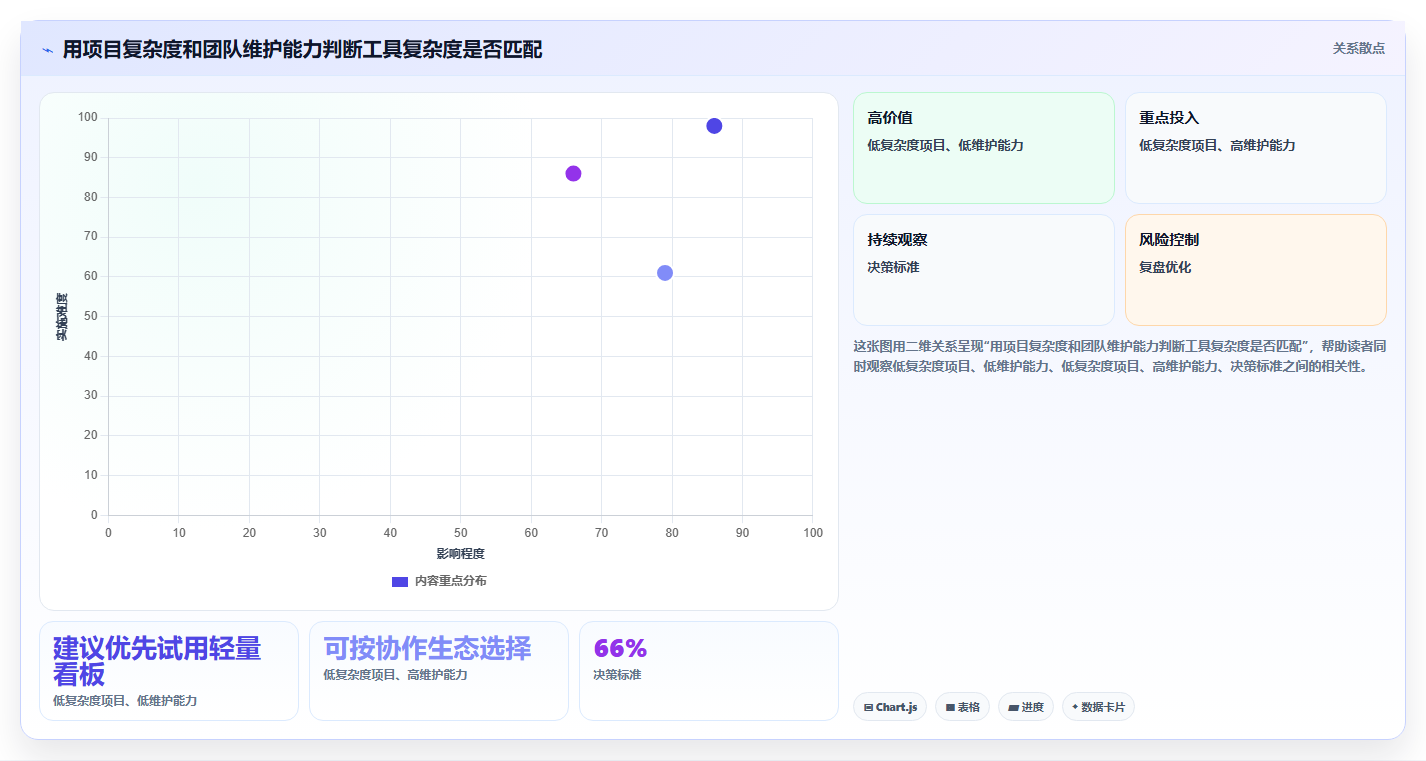Select the purple scatter point at 66
This screenshot has height=761, width=1426.
click(573, 174)
